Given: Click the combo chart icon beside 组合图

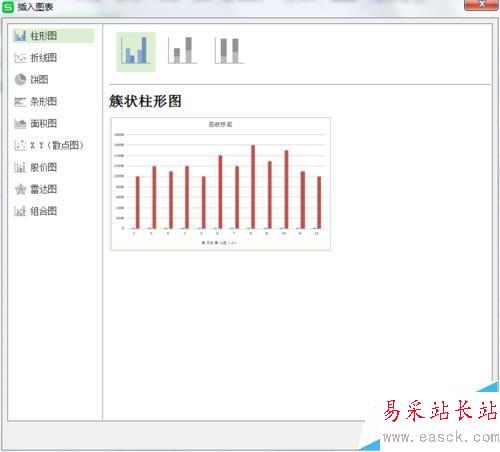Looking at the screenshot, I should pyautogui.click(x=20, y=211).
